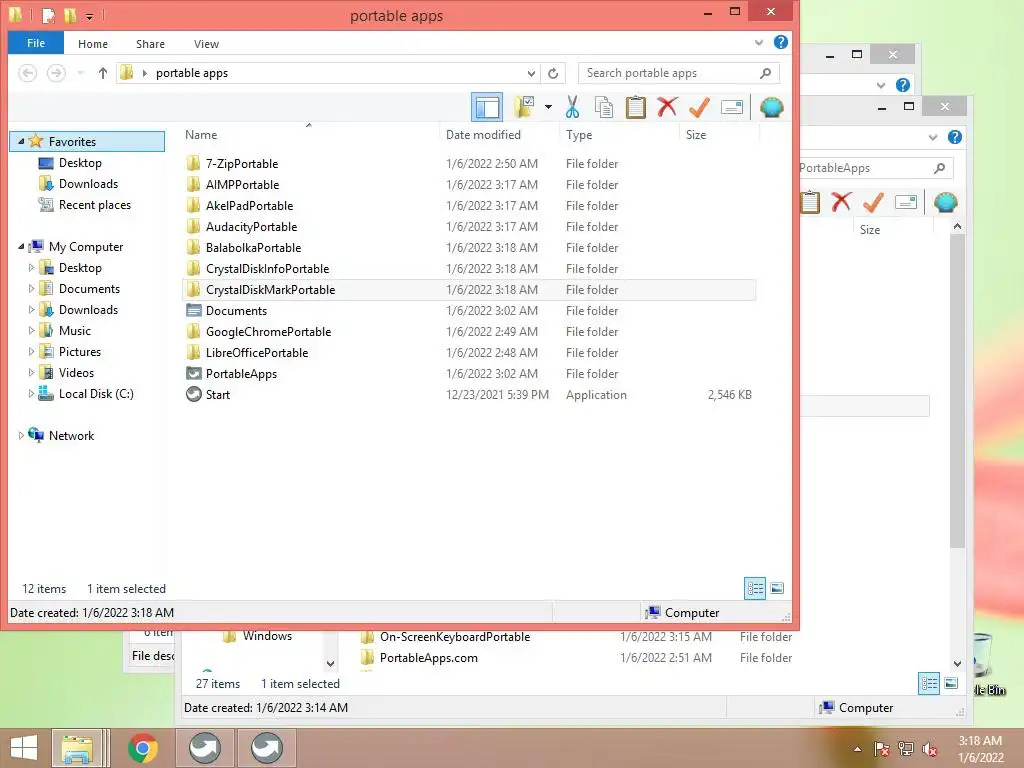
Task: Open File Explorer from the taskbar
Action: pos(77,748)
